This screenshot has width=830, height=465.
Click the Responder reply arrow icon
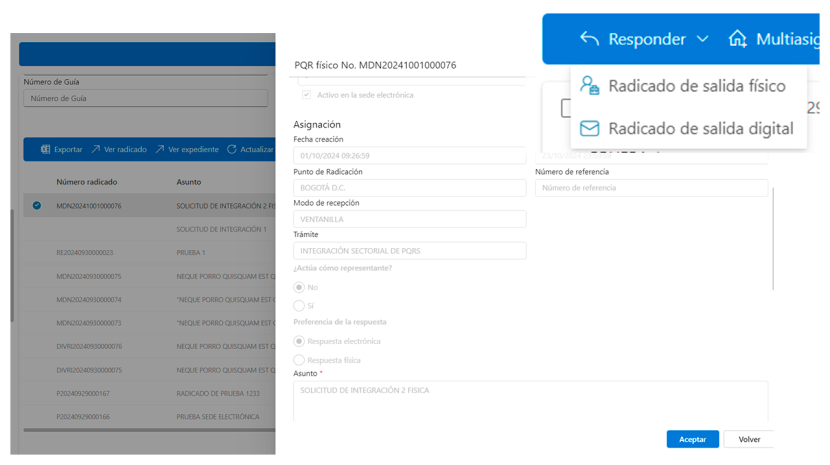click(x=590, y=39)
